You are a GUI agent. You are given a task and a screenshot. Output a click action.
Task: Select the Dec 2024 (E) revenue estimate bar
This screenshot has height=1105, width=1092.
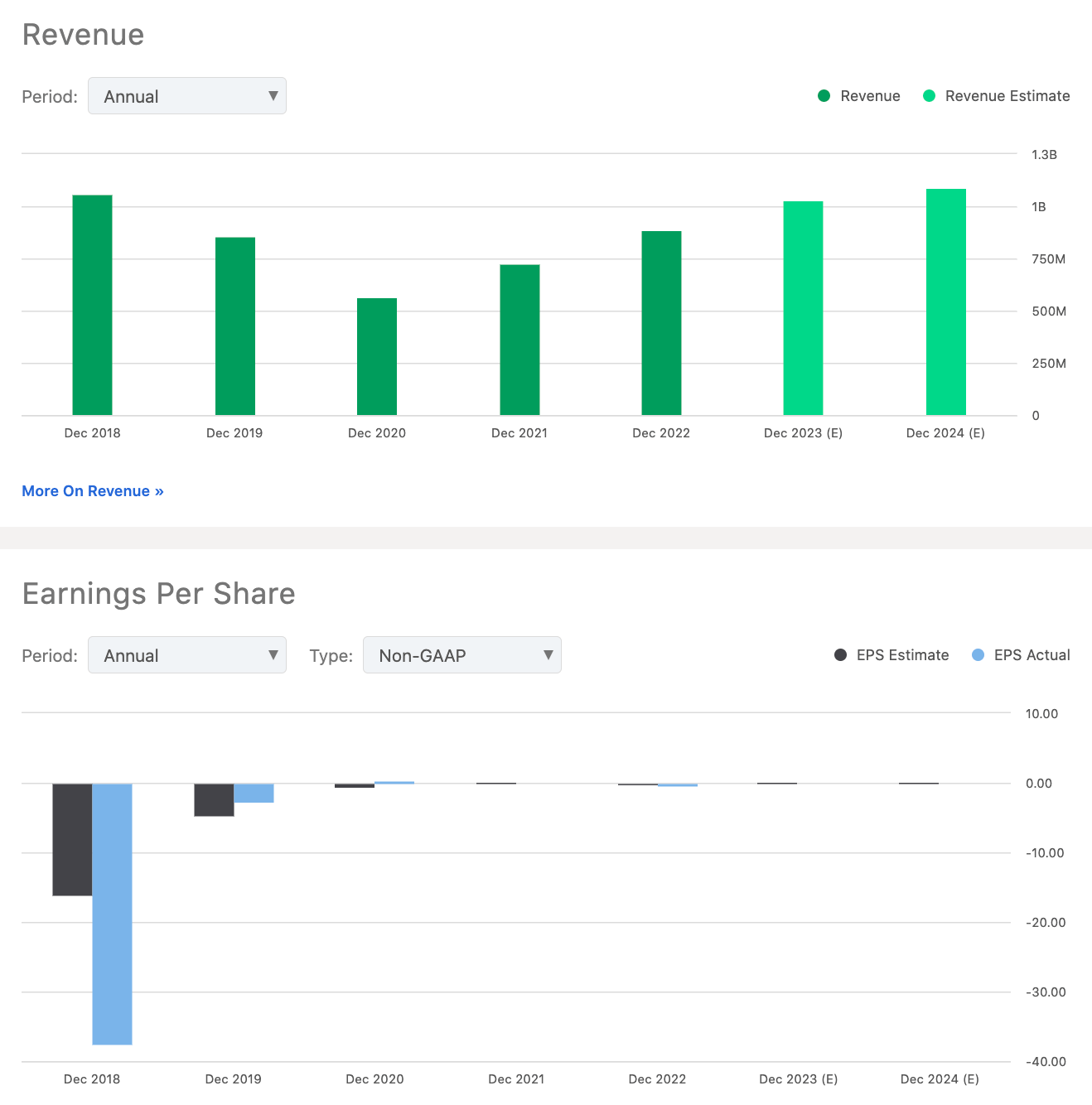(945, 302)
